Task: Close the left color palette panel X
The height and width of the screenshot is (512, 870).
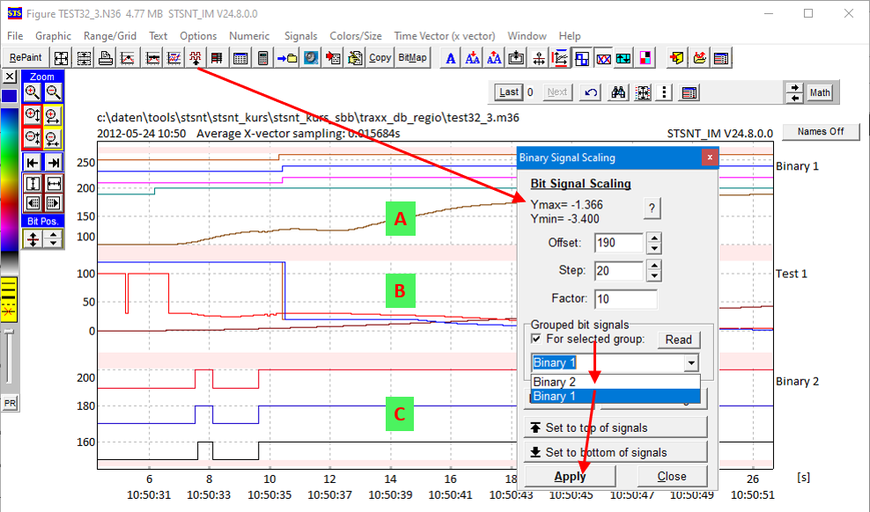Action: (x=9, y=76)
